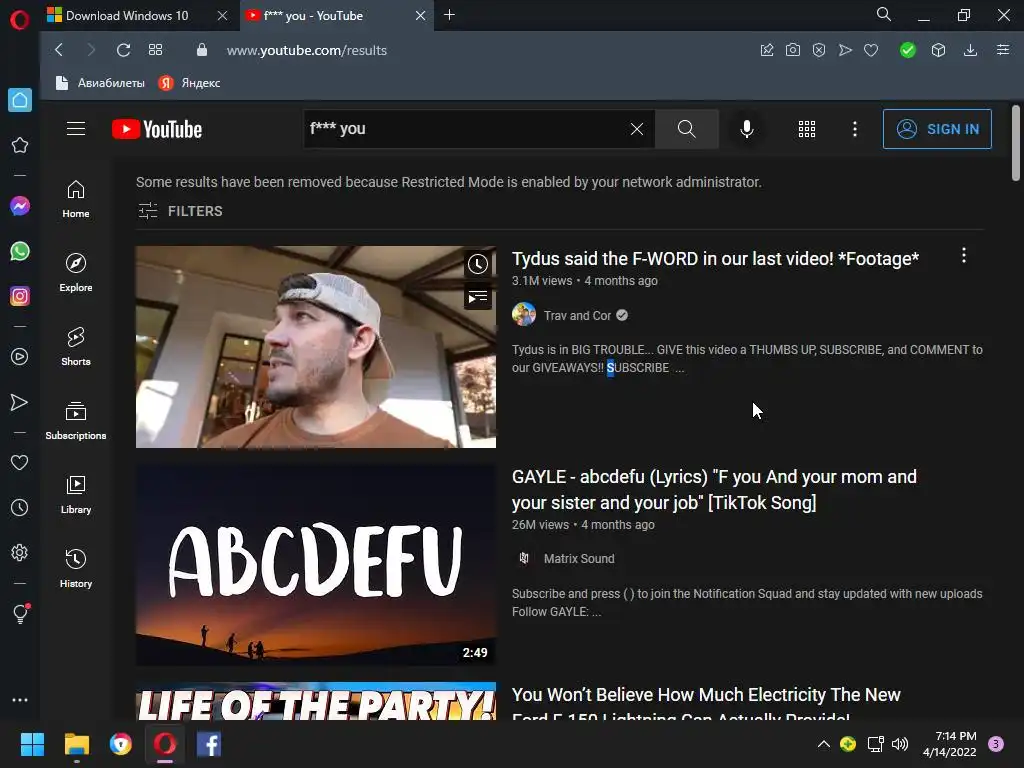Click the page vertical scrollbar

(1016, 142)
